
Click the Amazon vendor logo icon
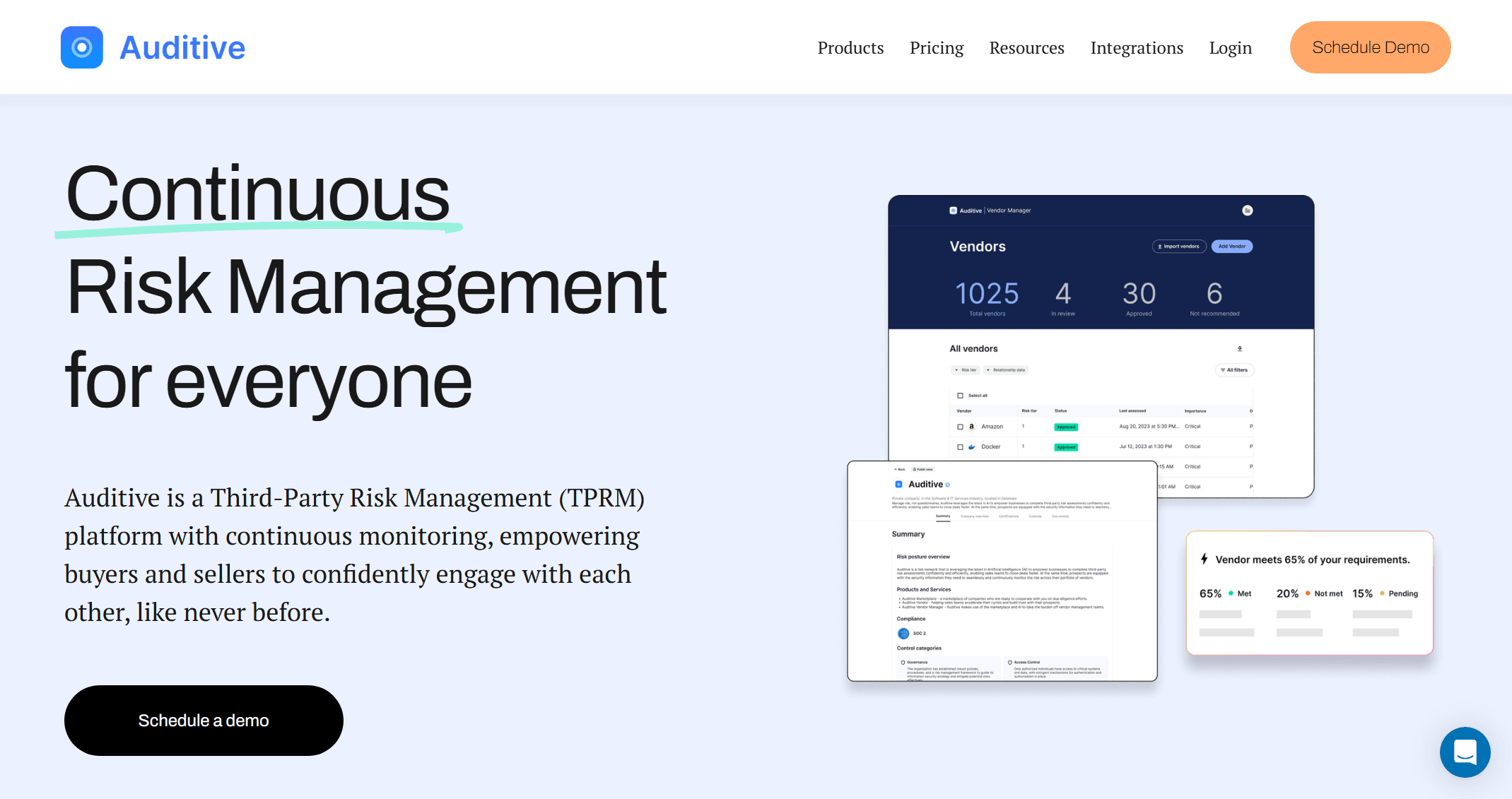972,427
